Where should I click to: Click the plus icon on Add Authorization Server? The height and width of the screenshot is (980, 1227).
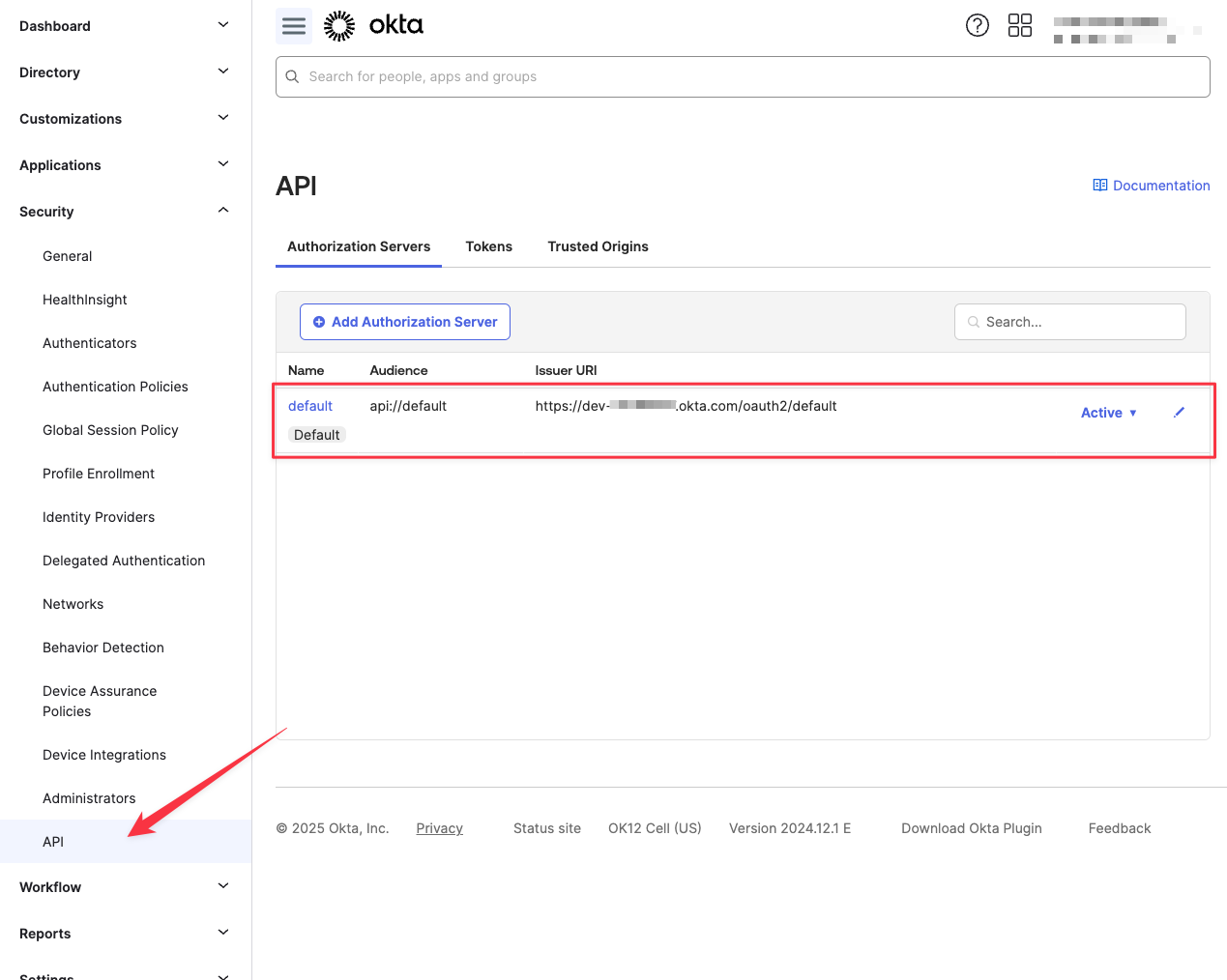click(319, 322)
